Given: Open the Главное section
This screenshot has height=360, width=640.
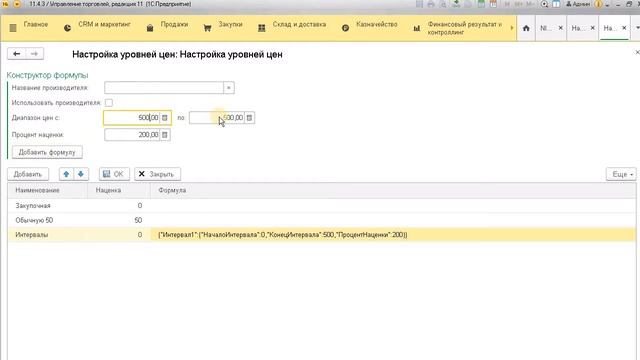Looking at the screenshot, I should point(36,24).
